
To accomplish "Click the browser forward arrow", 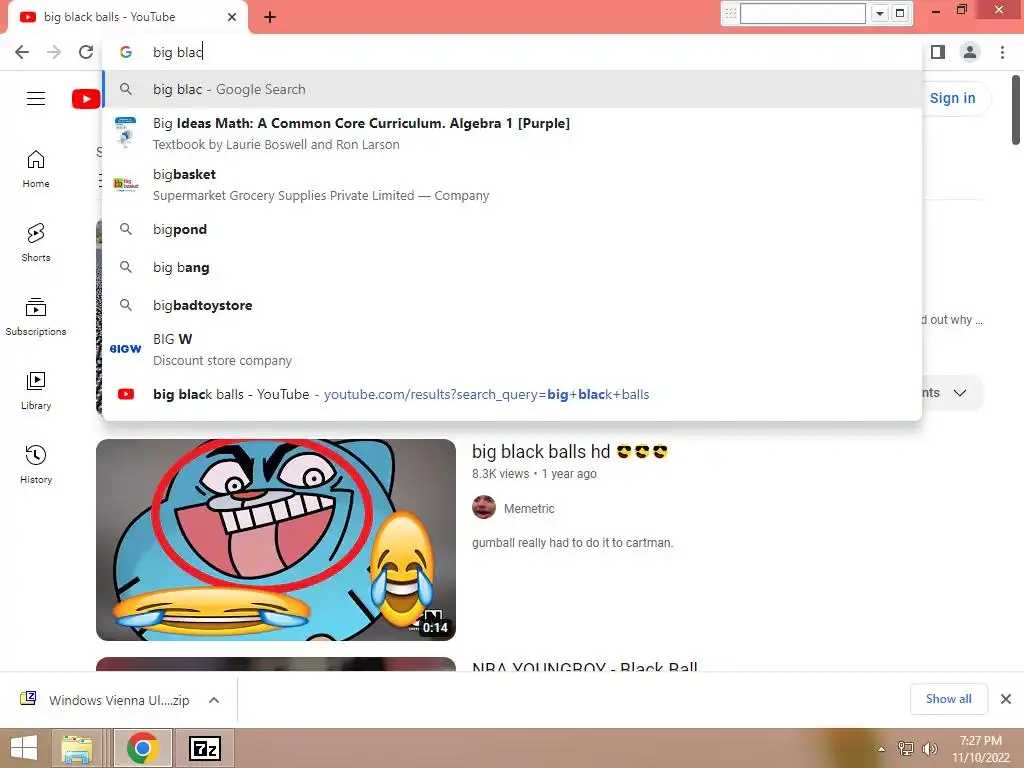I will click(x=54, y=52).
